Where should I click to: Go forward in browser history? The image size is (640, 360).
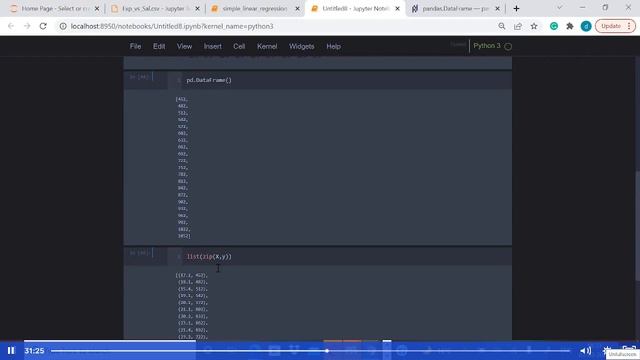pyautogui.click(x=27, y=26)
